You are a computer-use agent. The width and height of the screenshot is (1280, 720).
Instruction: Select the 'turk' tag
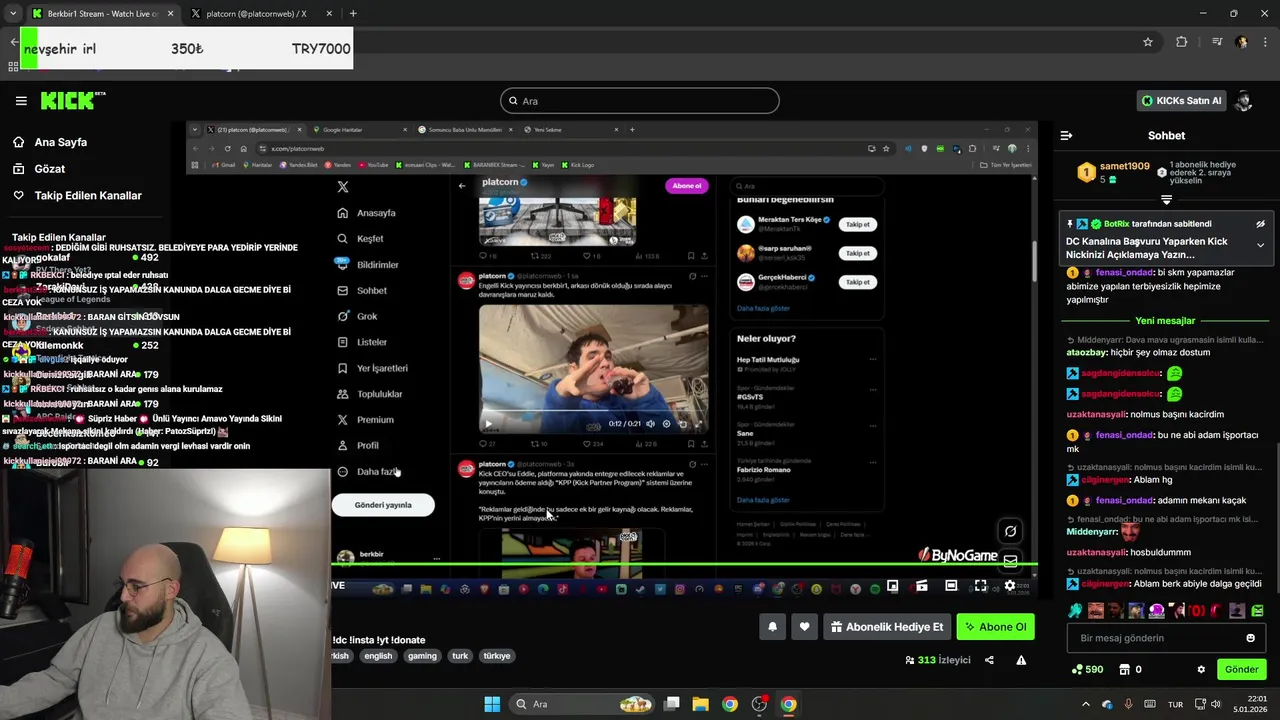coord(460,656)
